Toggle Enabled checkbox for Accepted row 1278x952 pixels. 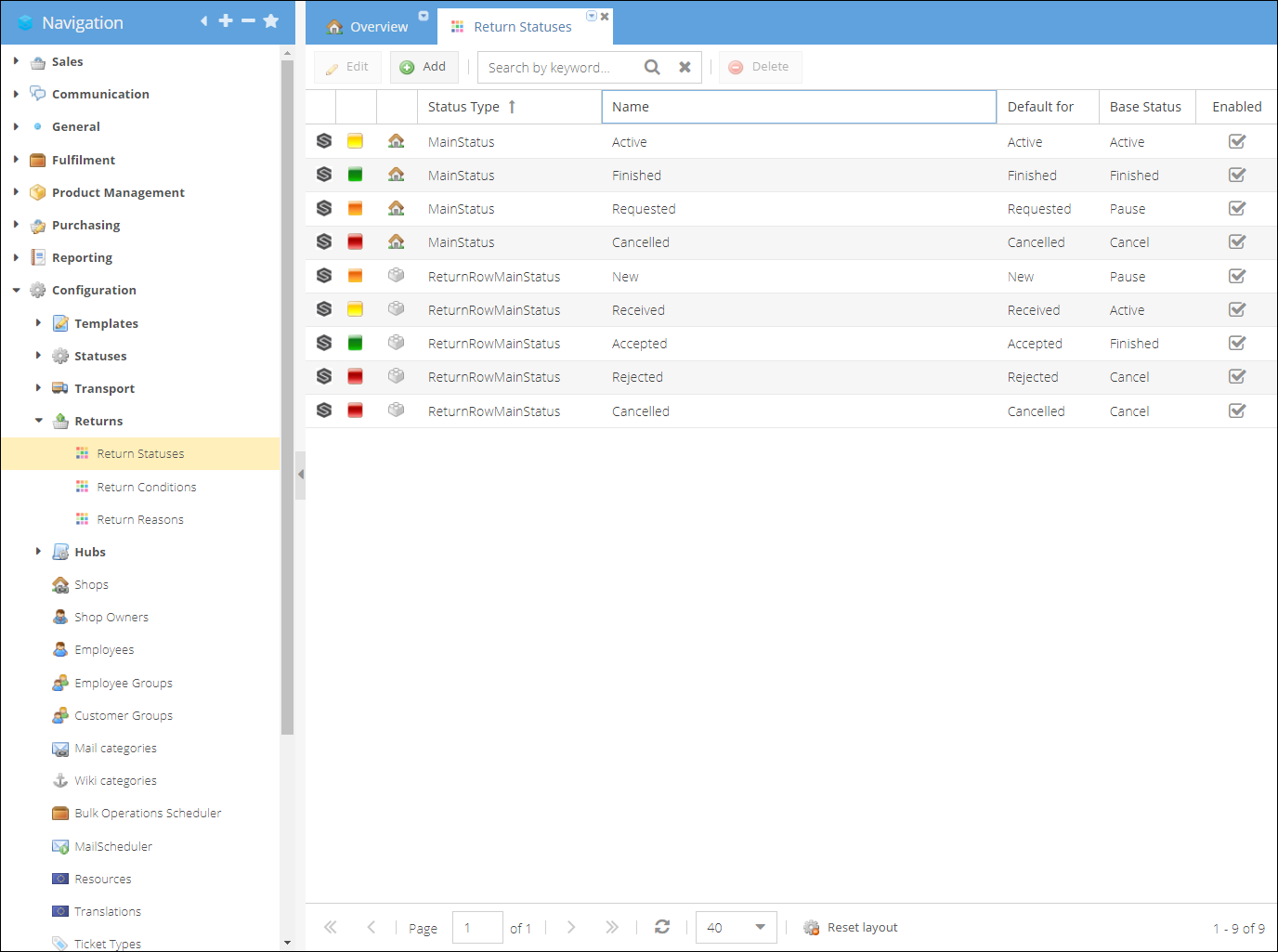1237,343
